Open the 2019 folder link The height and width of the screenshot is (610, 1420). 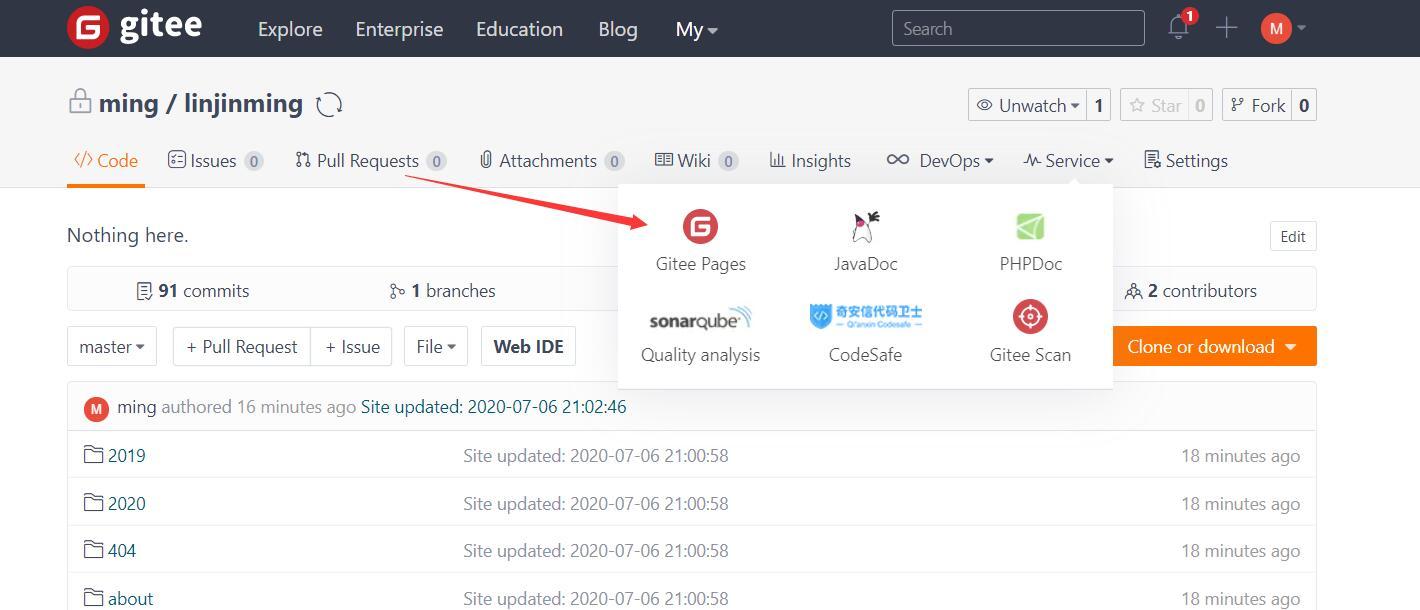127,455
